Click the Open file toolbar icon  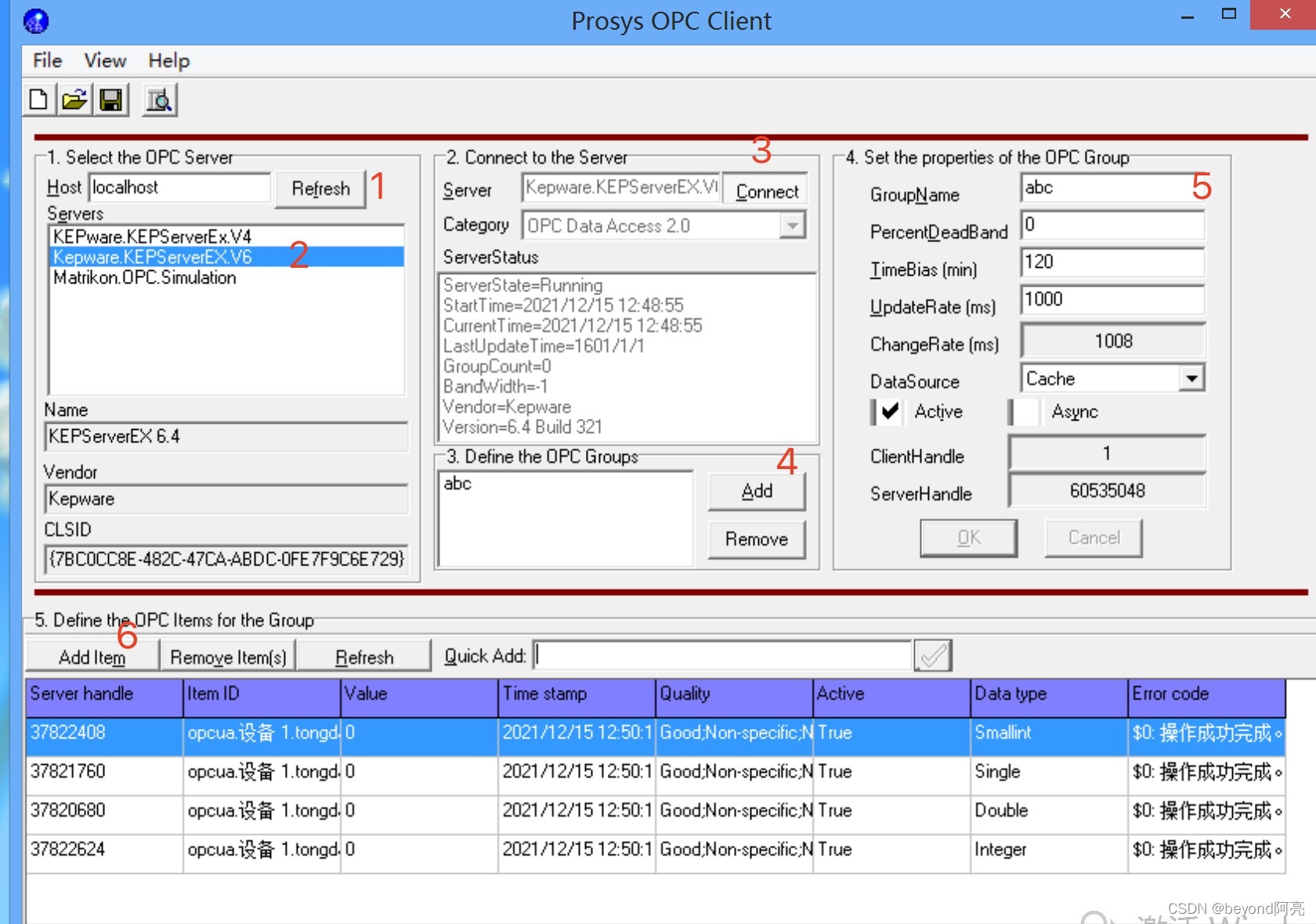pyautogui.click(x=74, y=100)
